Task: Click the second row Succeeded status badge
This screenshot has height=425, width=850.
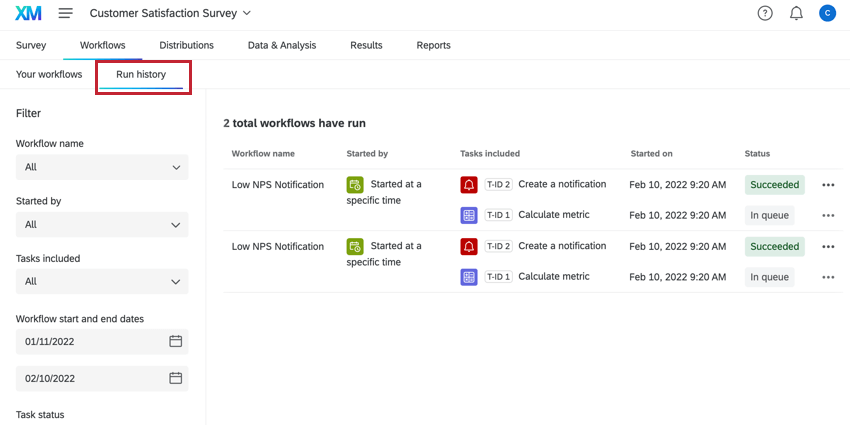Action: [x=774, y=246]
